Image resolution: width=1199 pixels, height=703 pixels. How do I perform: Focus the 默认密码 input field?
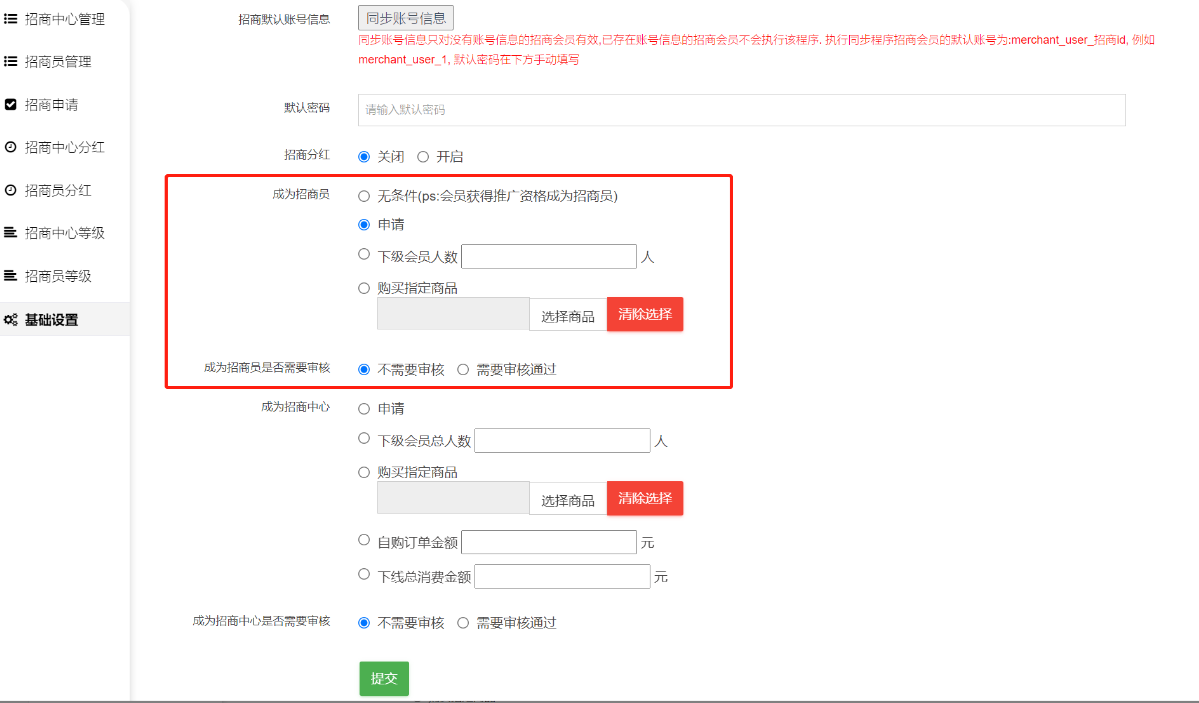[x=741, y=110]
